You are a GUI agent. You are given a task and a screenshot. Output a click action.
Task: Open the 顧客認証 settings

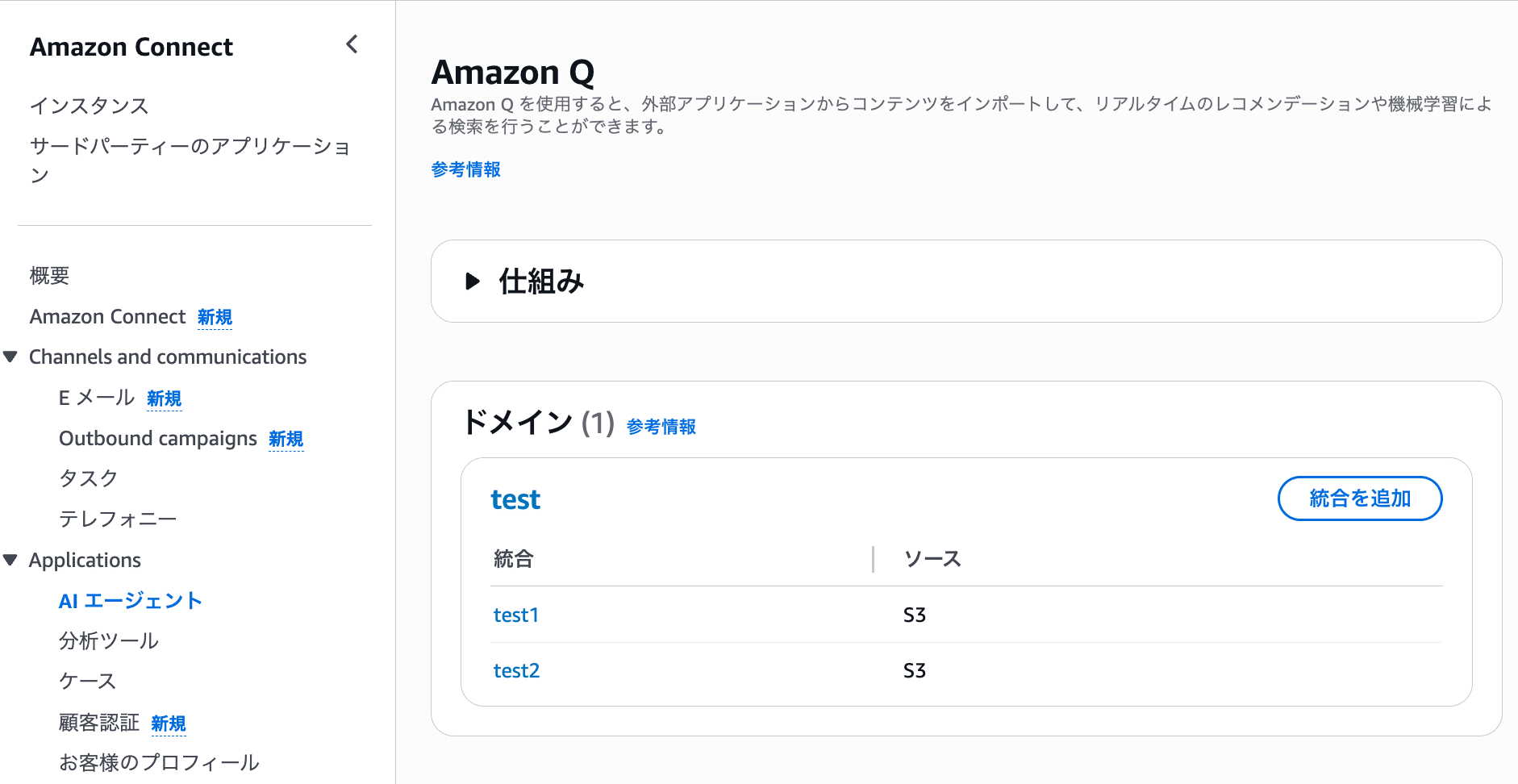98,722
